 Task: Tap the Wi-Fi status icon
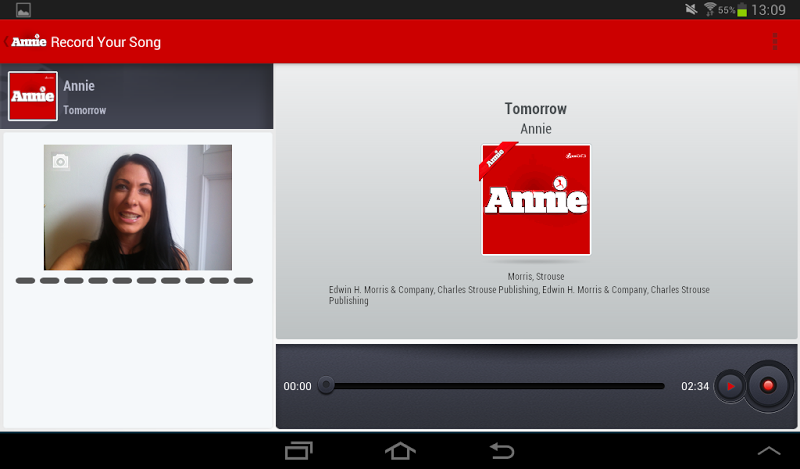point(710,9)
